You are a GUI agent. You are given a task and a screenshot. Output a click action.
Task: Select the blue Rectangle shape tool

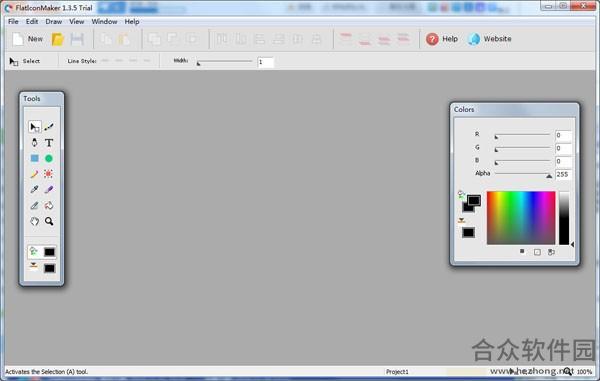(34, 158)
